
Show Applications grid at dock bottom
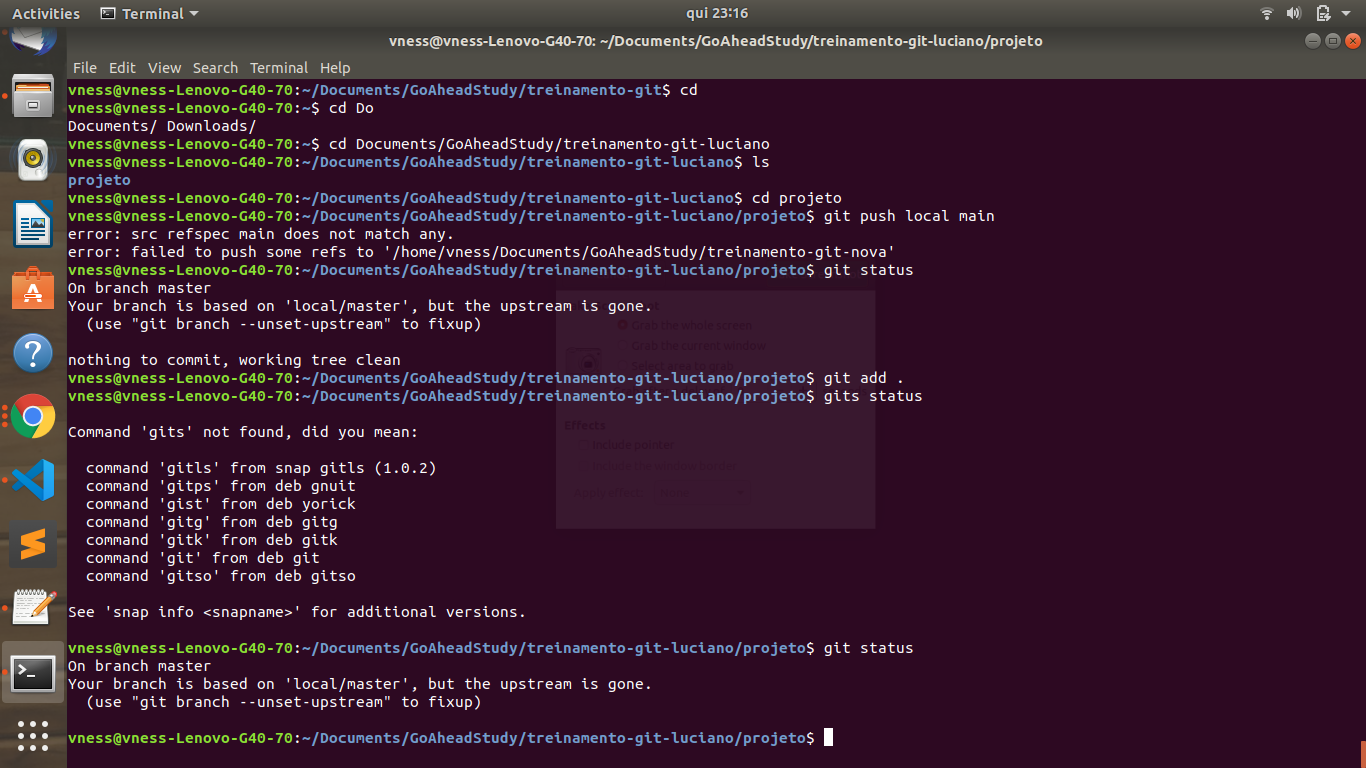coord(33,736)
